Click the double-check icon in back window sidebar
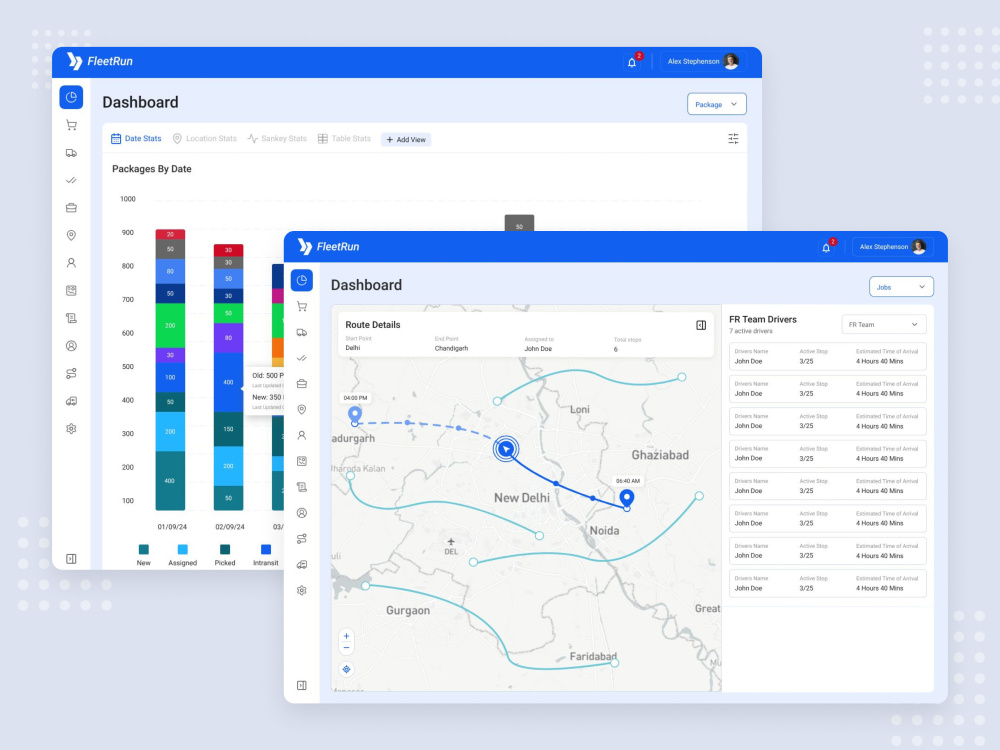Viewport: 1000px width, 750px height. [x=71, y=180]
